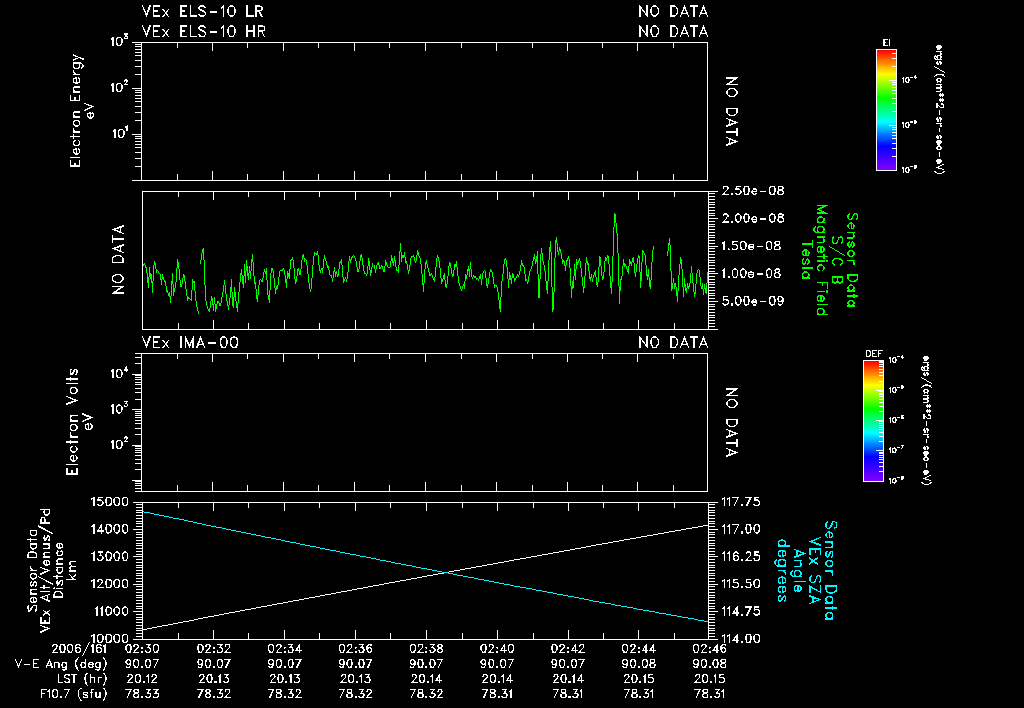The height and width of the screenshot is (708, 1024).
Task: Click the 02:46 time axis tick label
Action: tap(709, 649)
